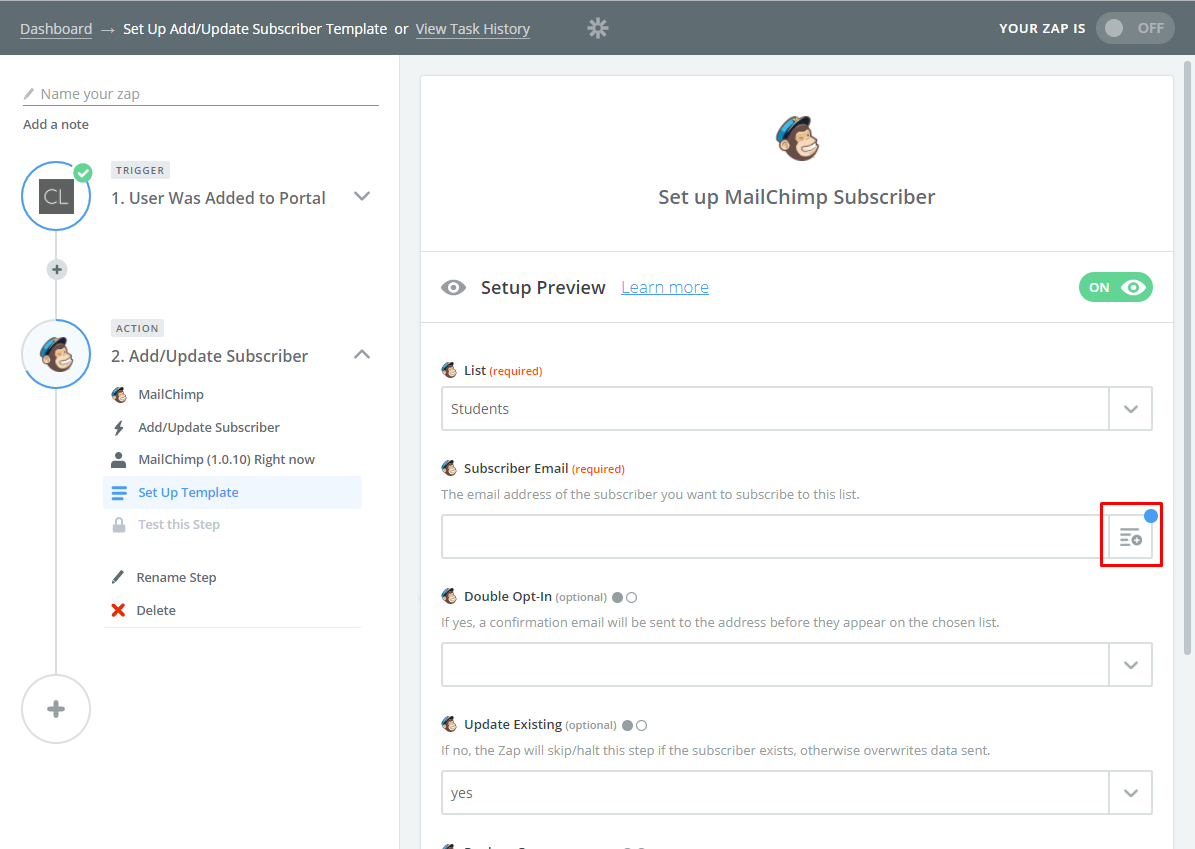Screen dimensions: 1195x849
Task: Click the CL trigger app icon
Action: (56, 197)
